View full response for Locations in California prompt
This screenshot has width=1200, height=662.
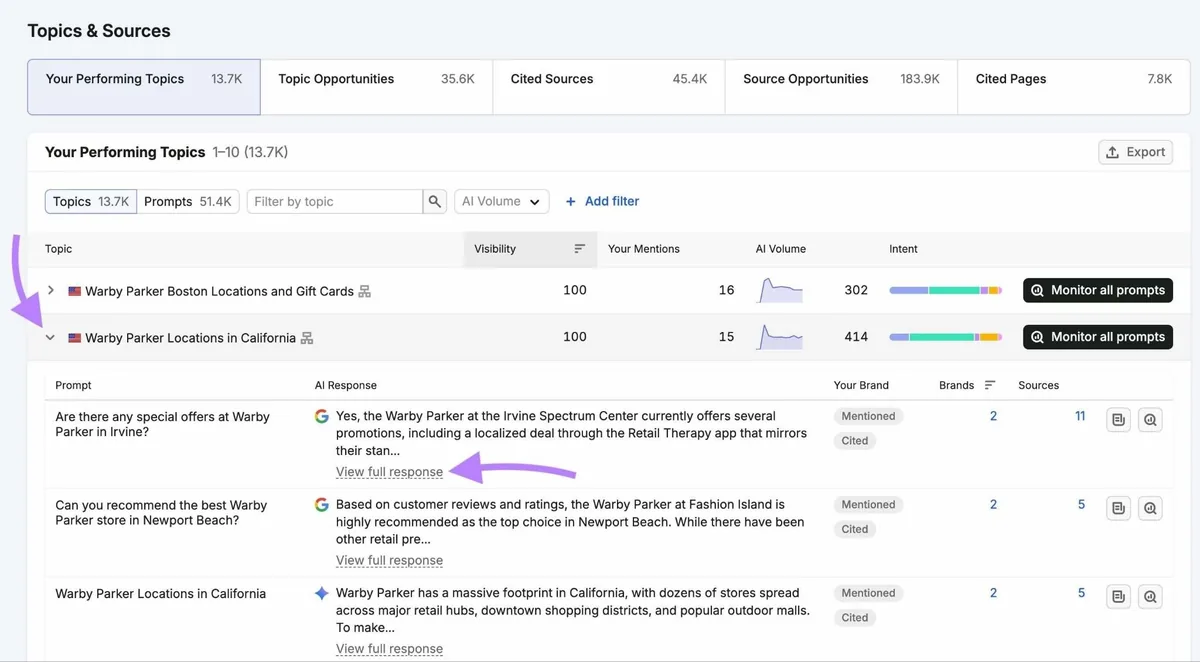click(x=389, y=649)
